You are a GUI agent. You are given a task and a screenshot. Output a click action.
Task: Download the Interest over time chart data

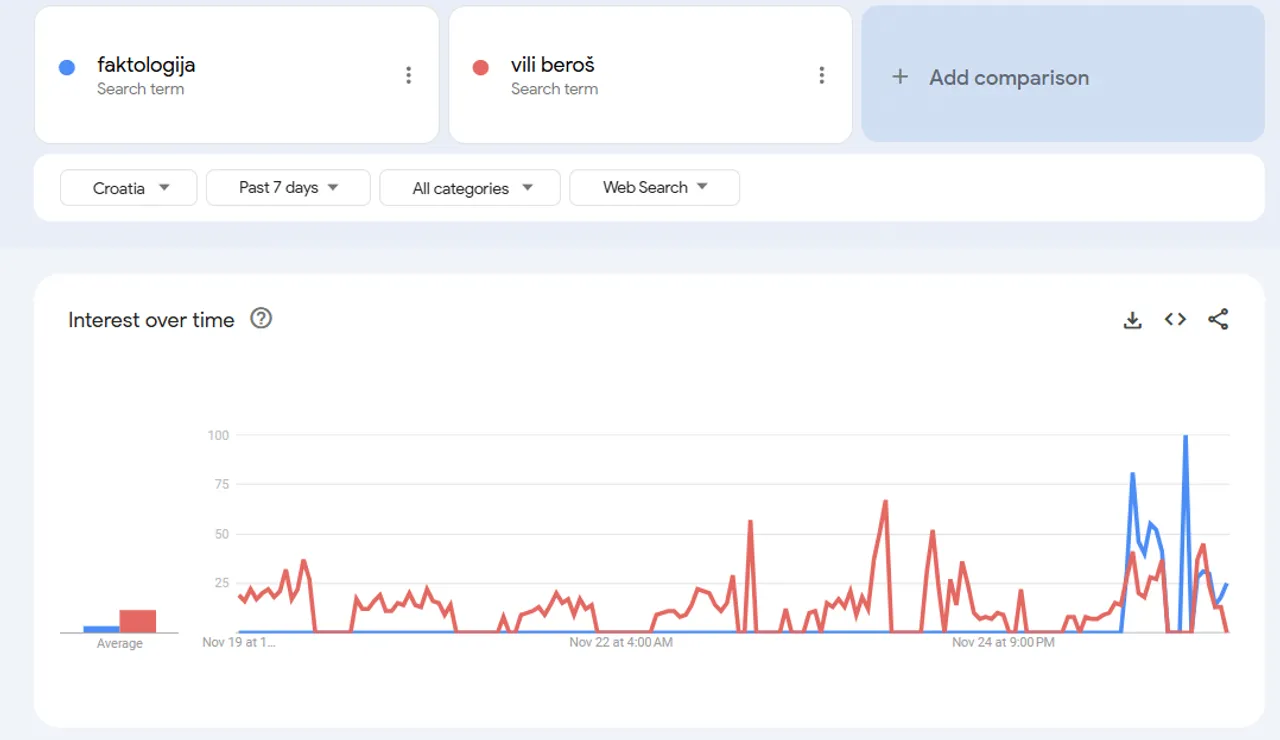[x=1132, y=320]
